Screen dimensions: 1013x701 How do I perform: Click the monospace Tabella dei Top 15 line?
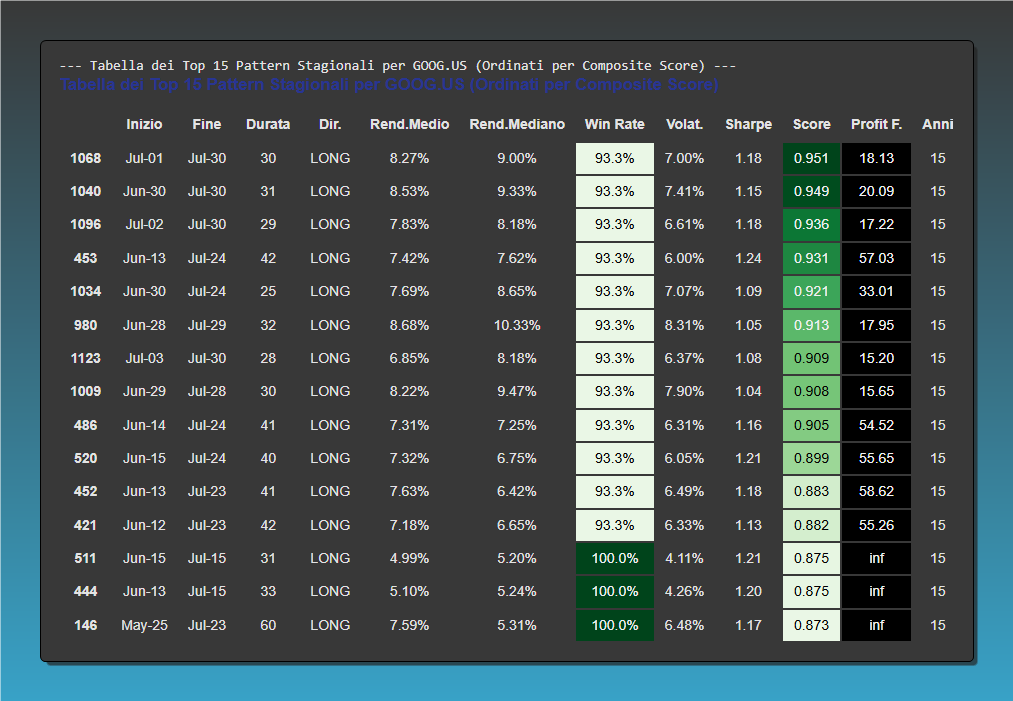tap(397, 65)
